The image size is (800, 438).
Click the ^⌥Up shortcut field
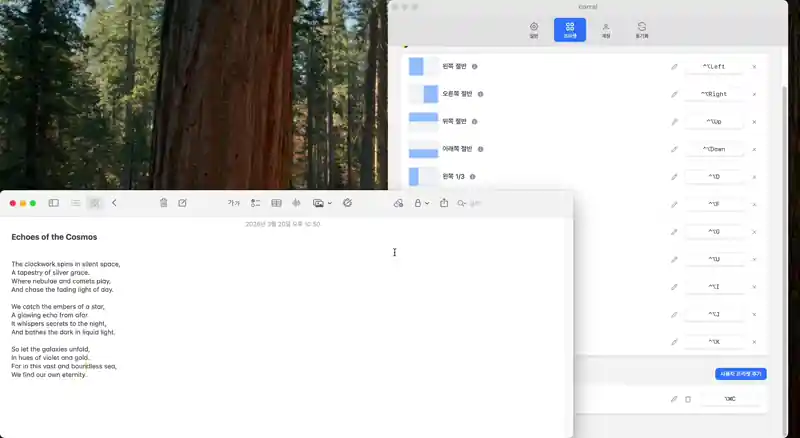(x=714, y=122)
